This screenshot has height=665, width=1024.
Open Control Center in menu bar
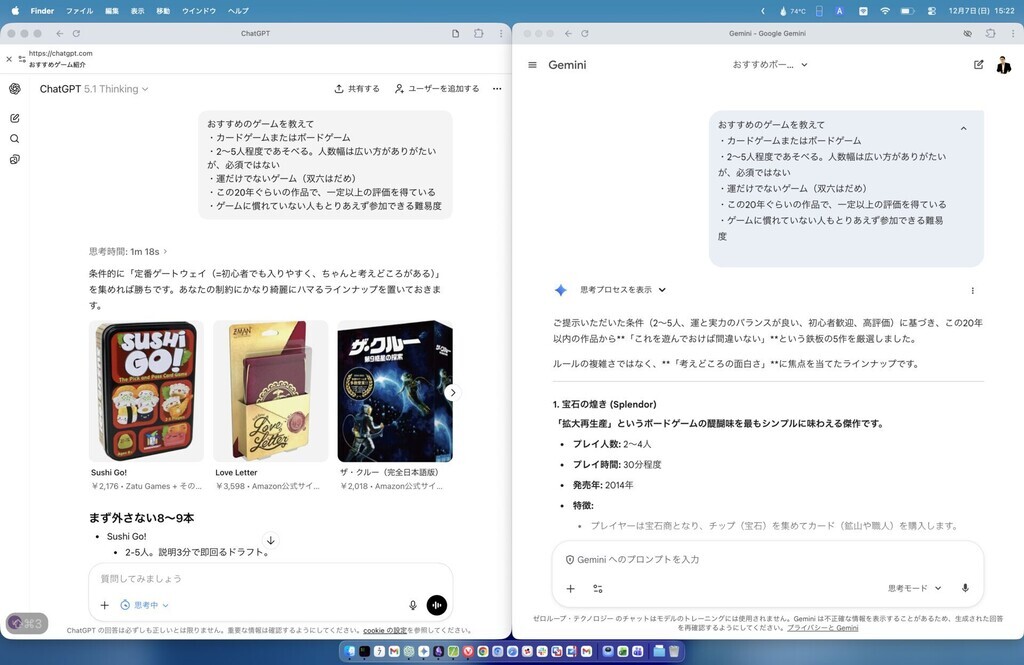click(932, 11)
